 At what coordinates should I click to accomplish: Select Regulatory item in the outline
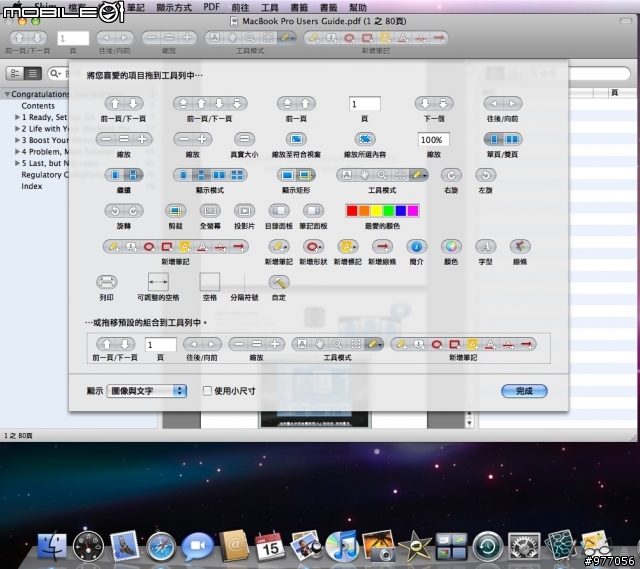click(44, 175)
